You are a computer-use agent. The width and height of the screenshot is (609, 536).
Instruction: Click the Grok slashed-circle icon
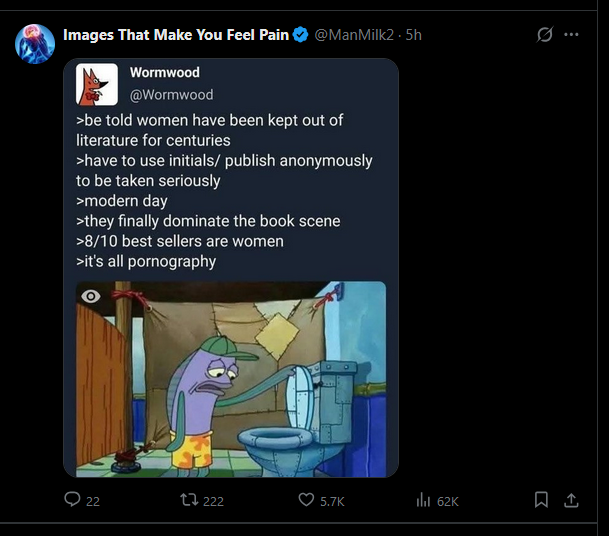click(545, 34)
